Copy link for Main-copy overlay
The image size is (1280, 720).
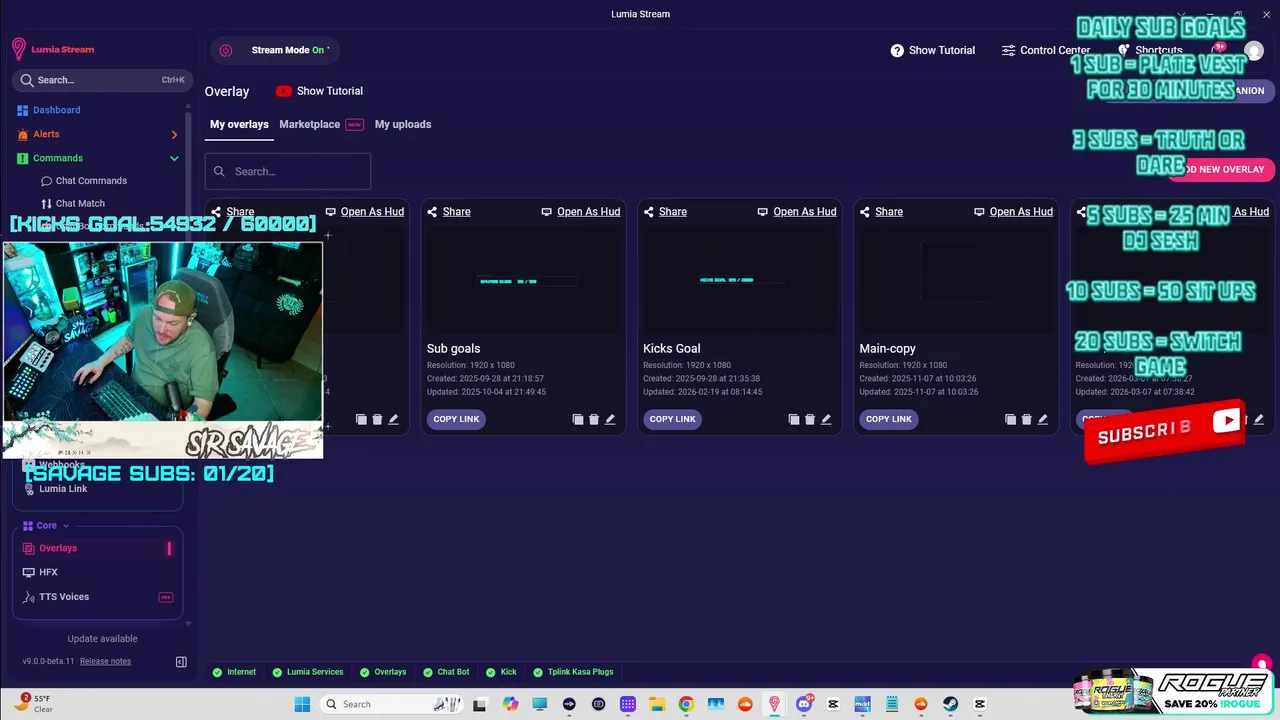888,419
